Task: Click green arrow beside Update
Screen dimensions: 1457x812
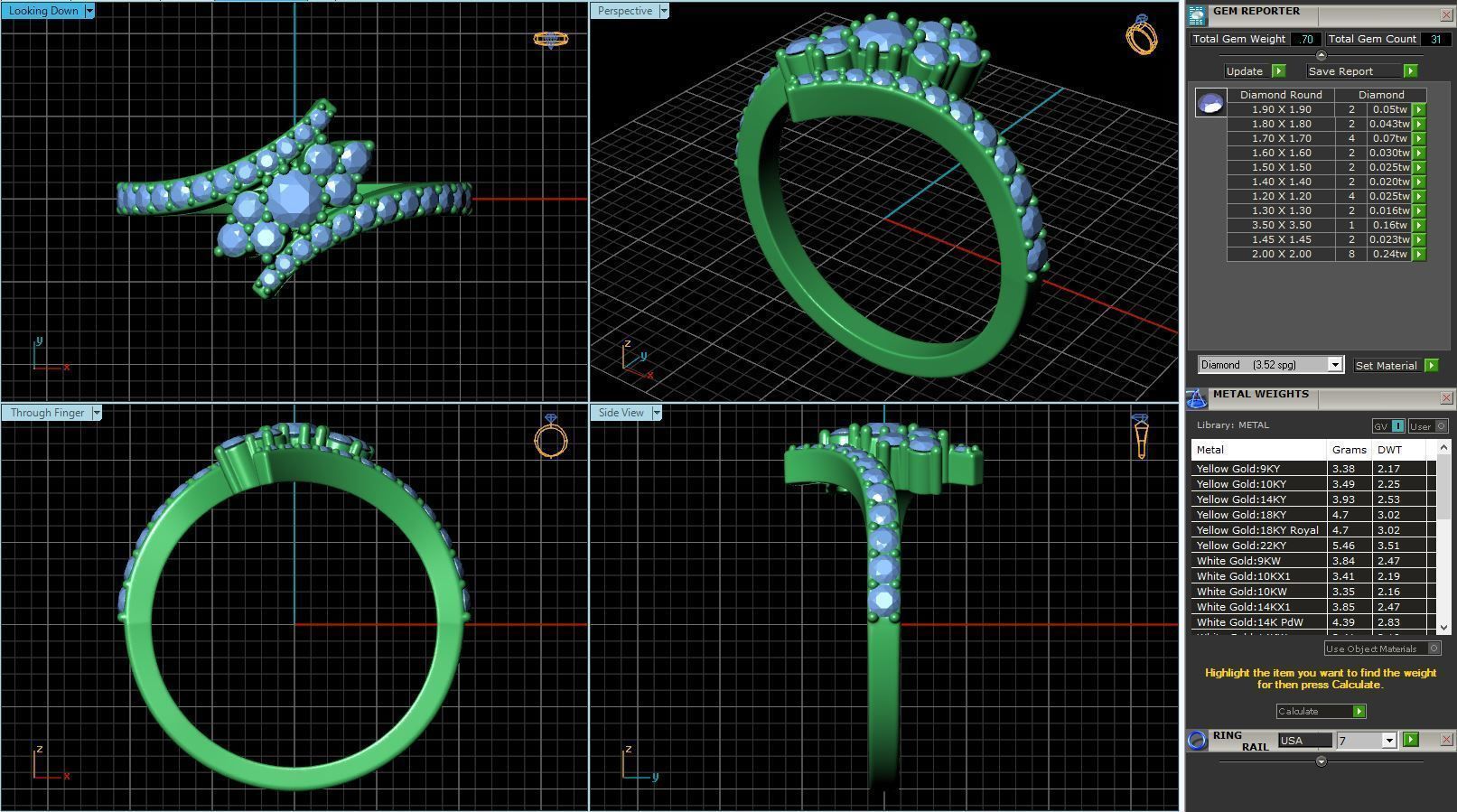Action: [1278, 71]
